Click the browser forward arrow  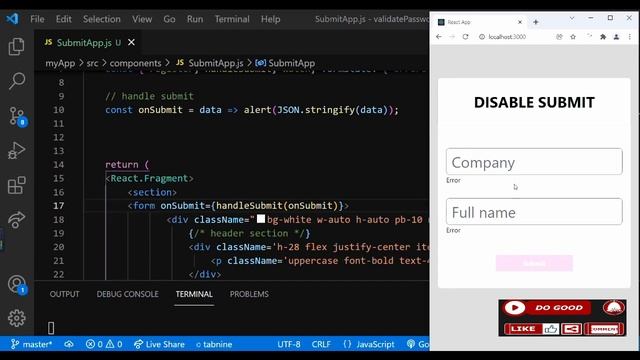click(452, 37)
